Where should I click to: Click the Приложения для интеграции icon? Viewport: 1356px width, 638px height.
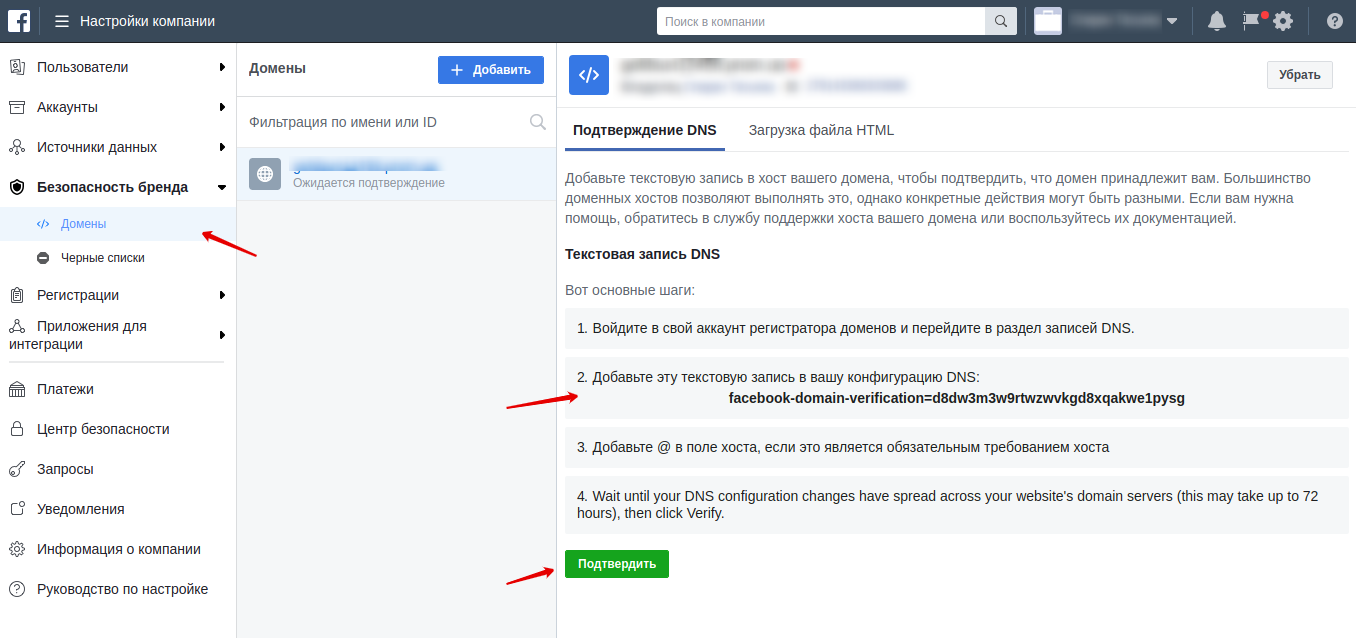(x=17, y=326)
